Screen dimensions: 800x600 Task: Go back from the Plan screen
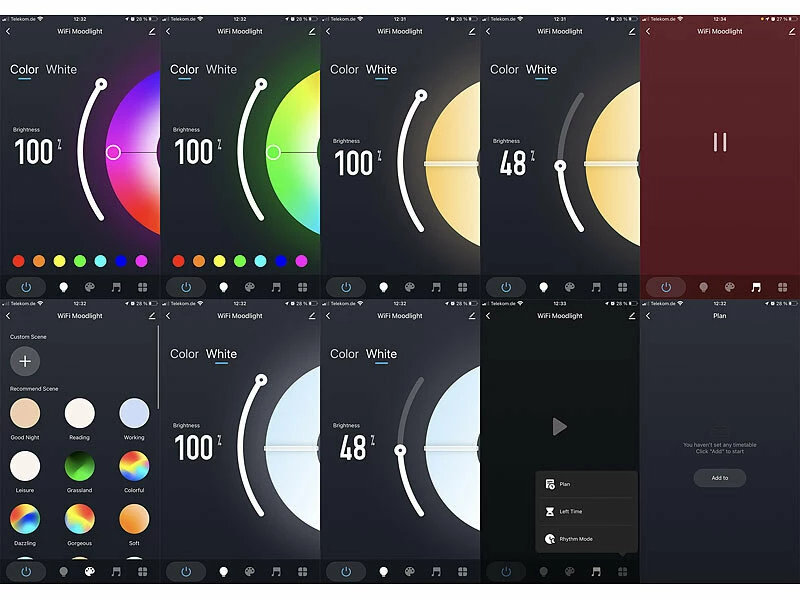[x=648, y=316]
